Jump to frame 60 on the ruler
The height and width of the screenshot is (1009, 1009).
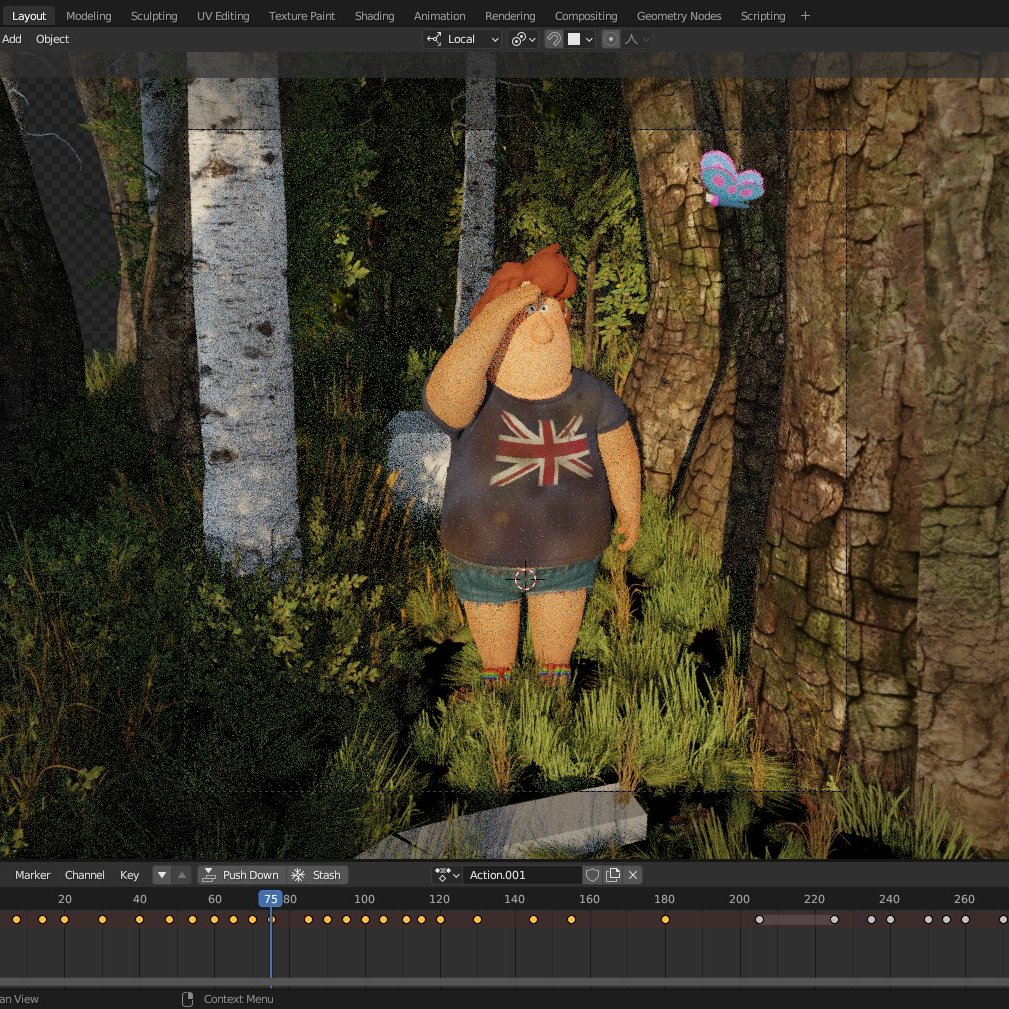point(214,899)
